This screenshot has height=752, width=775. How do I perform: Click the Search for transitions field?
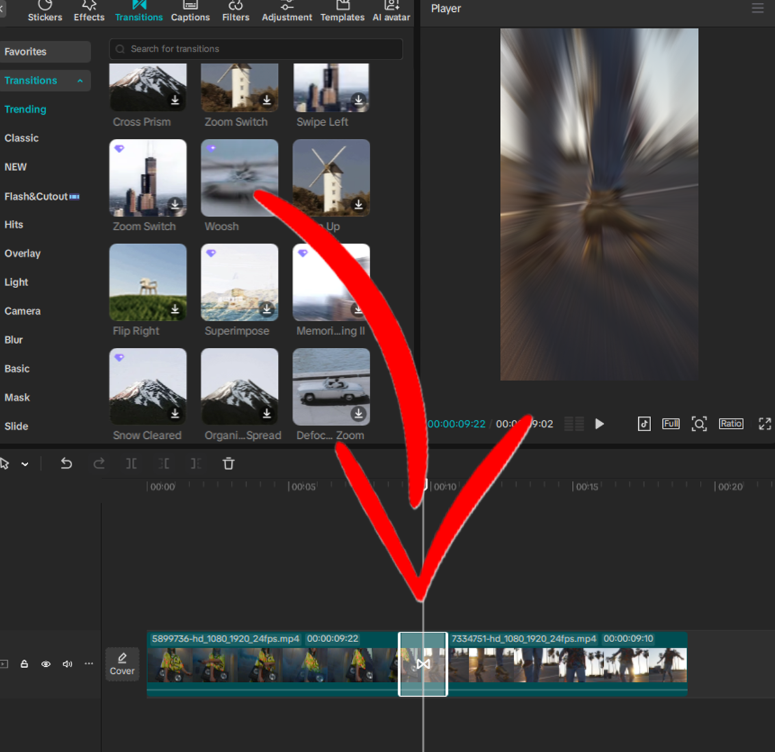pos(256,49)
